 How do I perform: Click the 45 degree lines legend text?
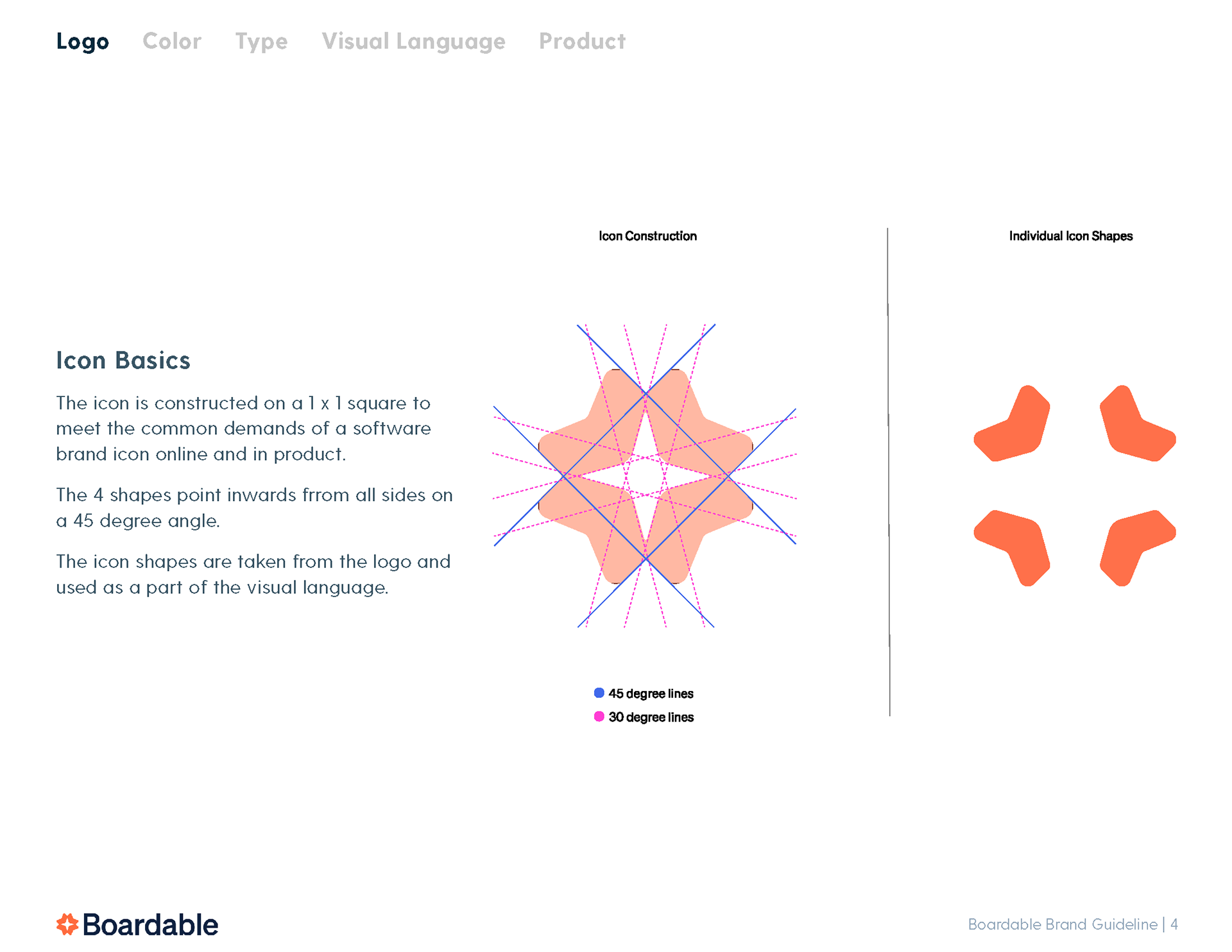point(651,693)
